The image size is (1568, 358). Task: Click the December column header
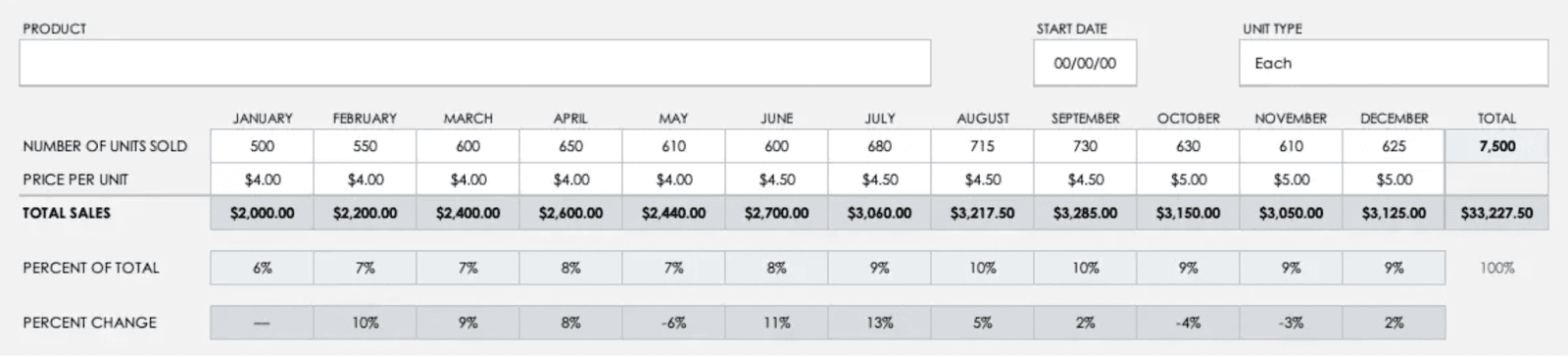(x=1394, y=118)
